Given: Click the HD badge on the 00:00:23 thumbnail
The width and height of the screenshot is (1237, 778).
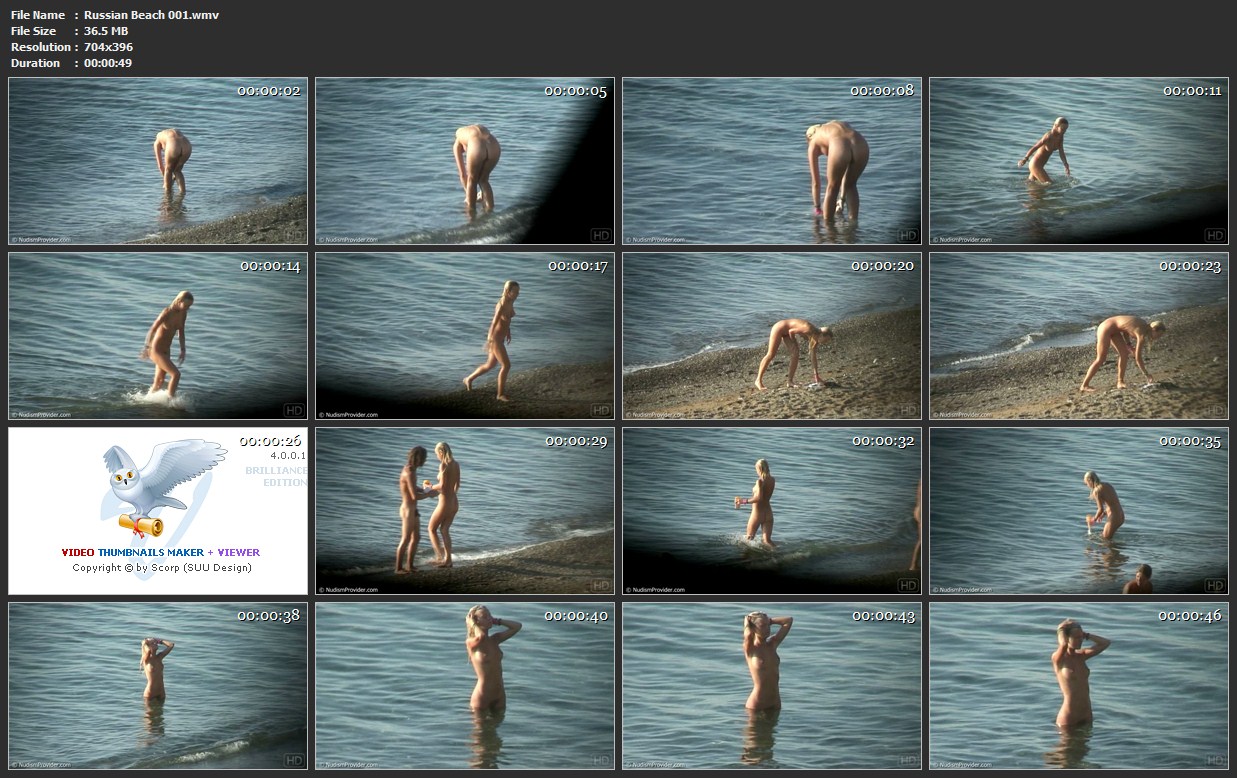Looking at the screenshot, I should tap(1214, 410).
